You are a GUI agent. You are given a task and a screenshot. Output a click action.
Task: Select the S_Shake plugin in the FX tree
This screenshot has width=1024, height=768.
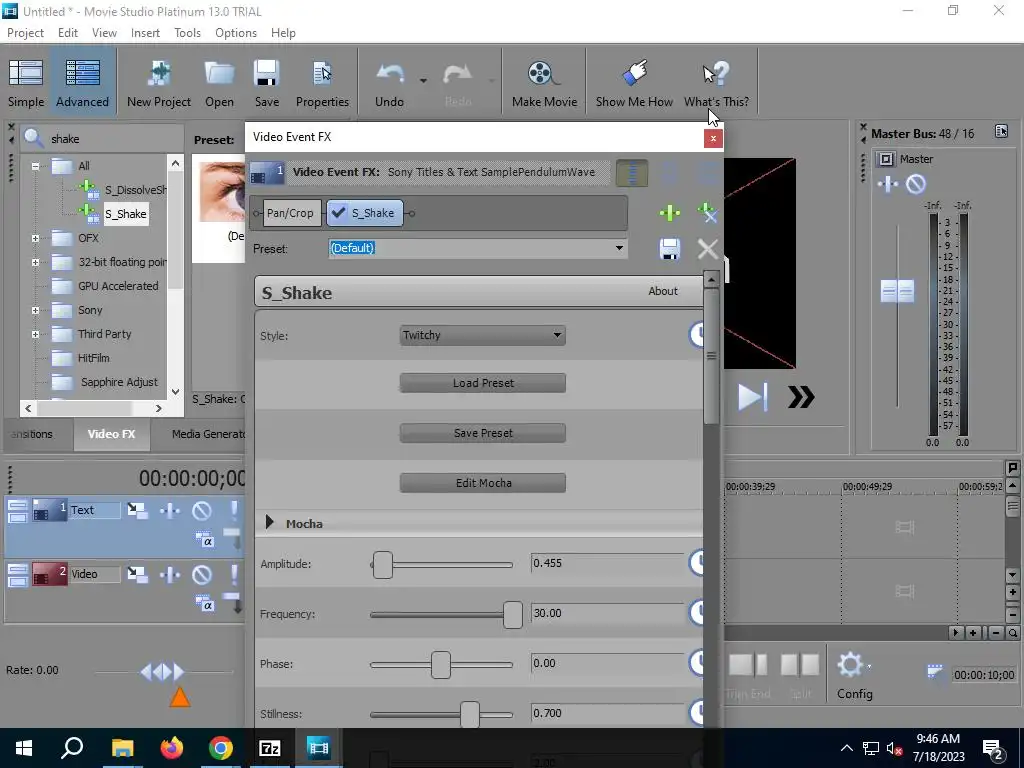[126, 214]
